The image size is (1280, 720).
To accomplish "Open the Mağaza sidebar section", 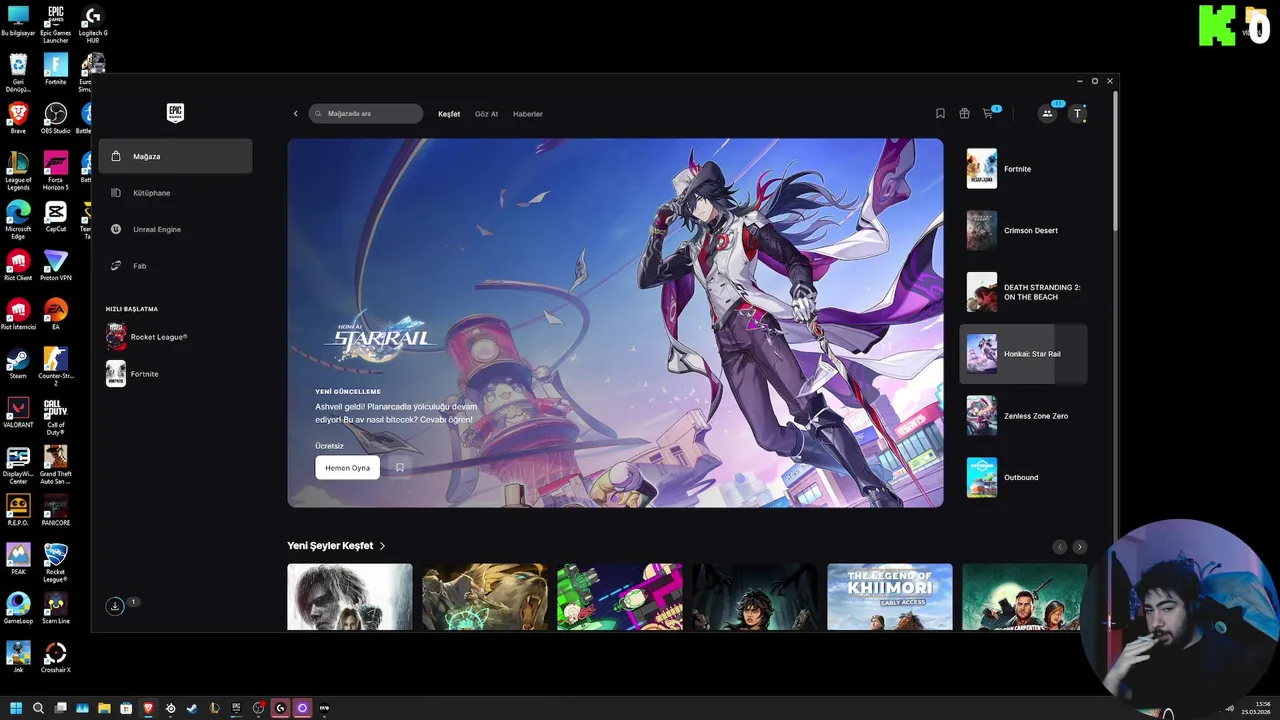I will pyautogui.click(x=175, y=156).
